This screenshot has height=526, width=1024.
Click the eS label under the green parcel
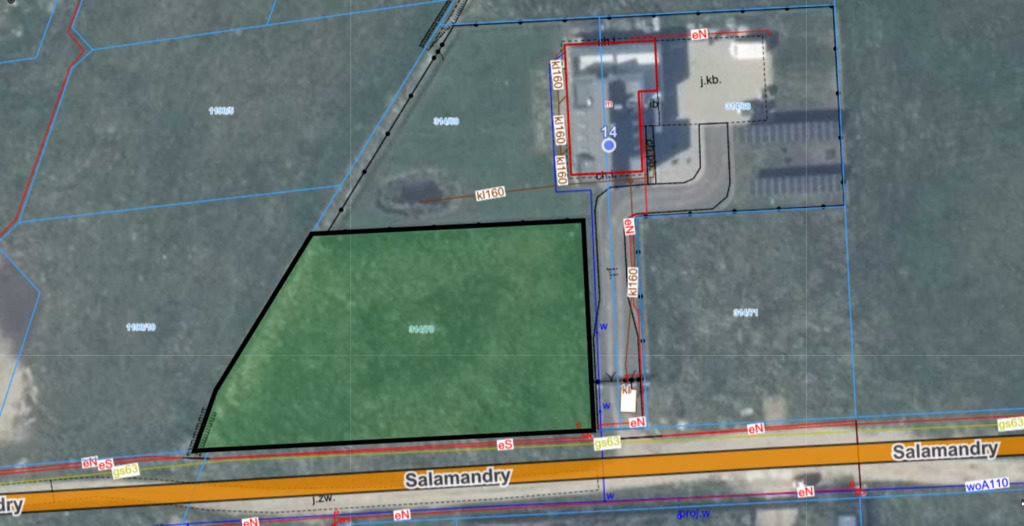505,444
